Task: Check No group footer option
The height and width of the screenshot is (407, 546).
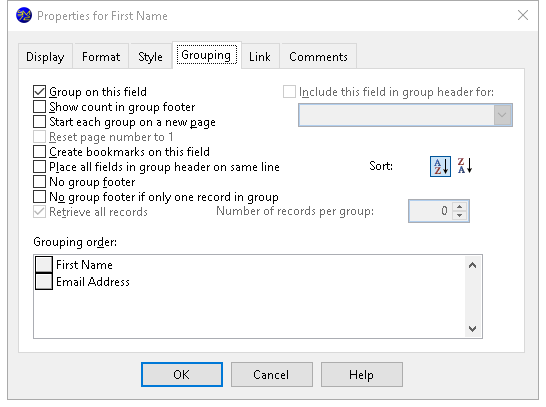Action: [x=39, y=182]
